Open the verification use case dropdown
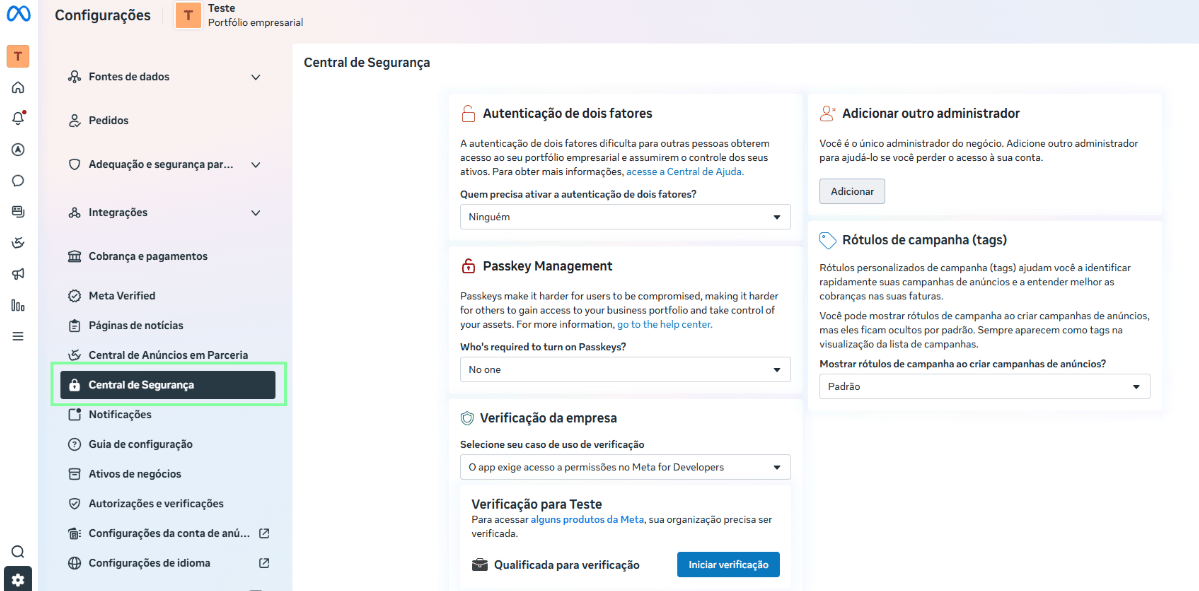This screenshot has height=591, width=1199. pos(625,466)
